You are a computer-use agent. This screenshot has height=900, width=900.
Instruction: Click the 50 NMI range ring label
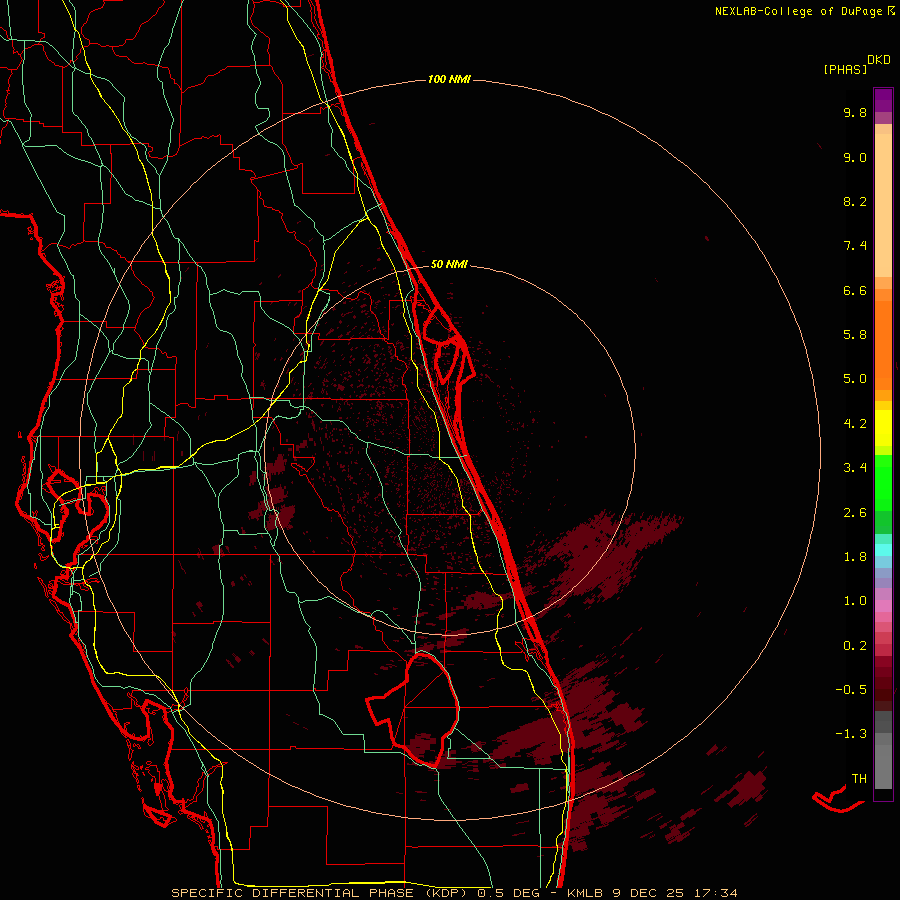(x=449, y=264)
